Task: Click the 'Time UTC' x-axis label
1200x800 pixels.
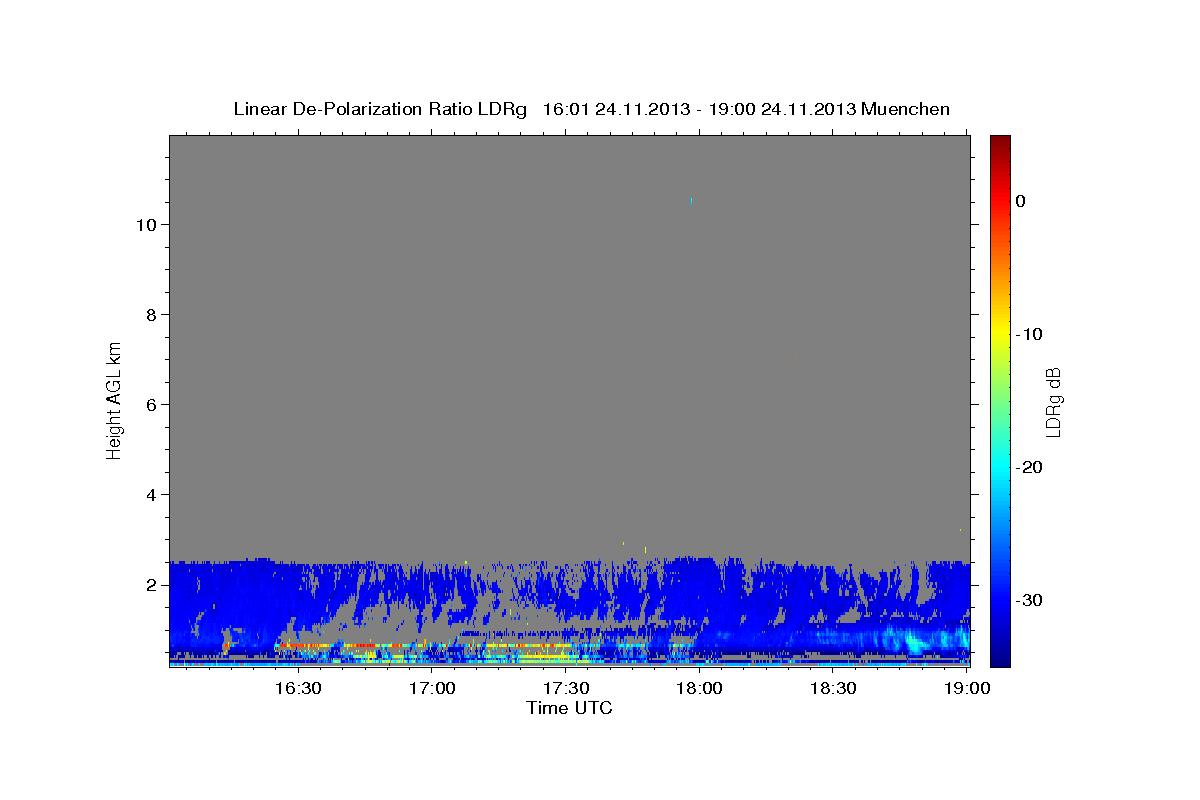Action: pyautogui.click(x=569, y=708)
